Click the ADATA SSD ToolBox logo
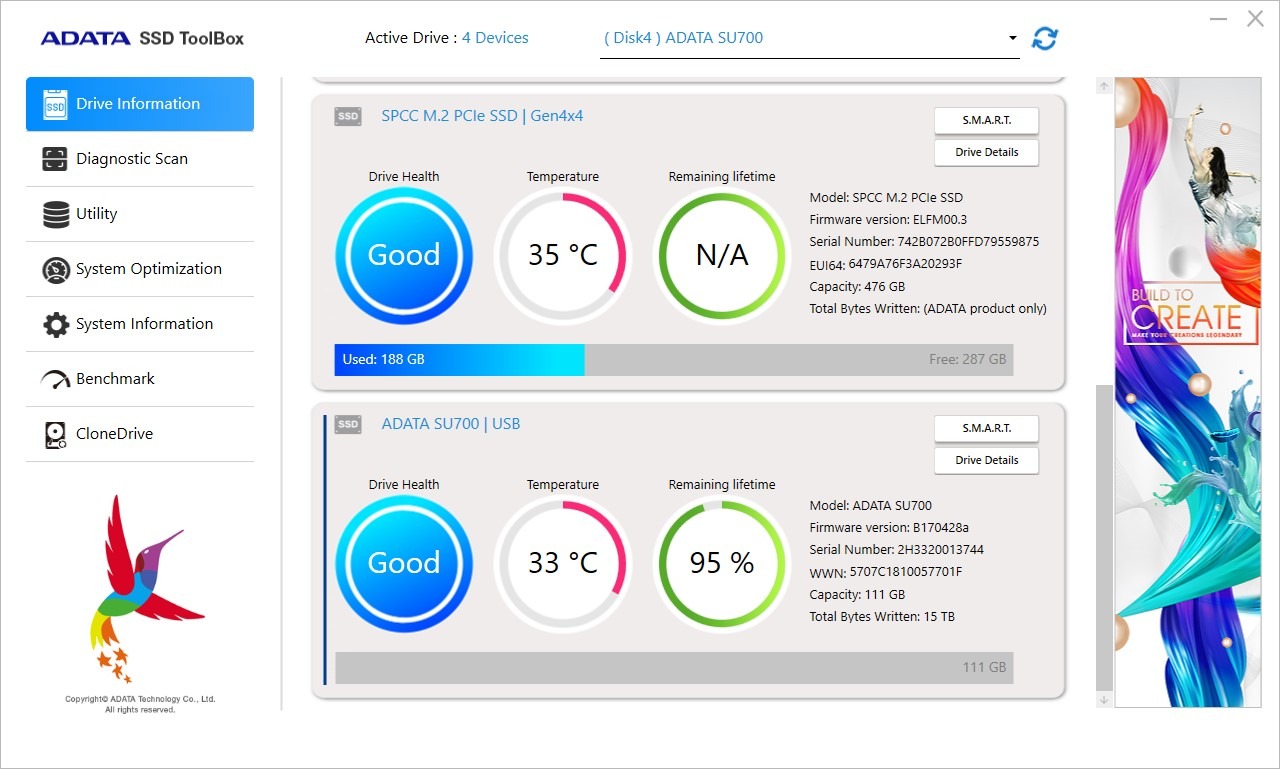This screenshot has height=769, width=1280. 142,38
